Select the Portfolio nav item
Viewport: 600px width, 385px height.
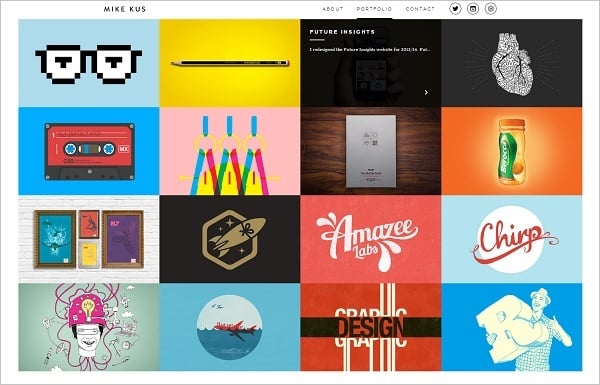coord(374,9)
